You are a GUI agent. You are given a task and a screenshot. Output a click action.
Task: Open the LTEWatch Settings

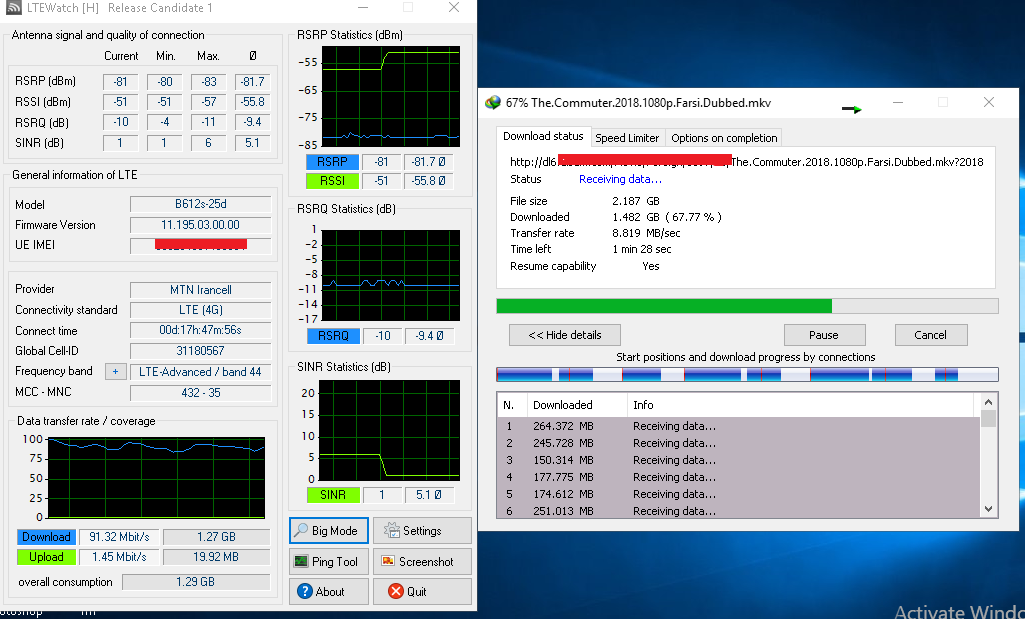tap(422, 531)
